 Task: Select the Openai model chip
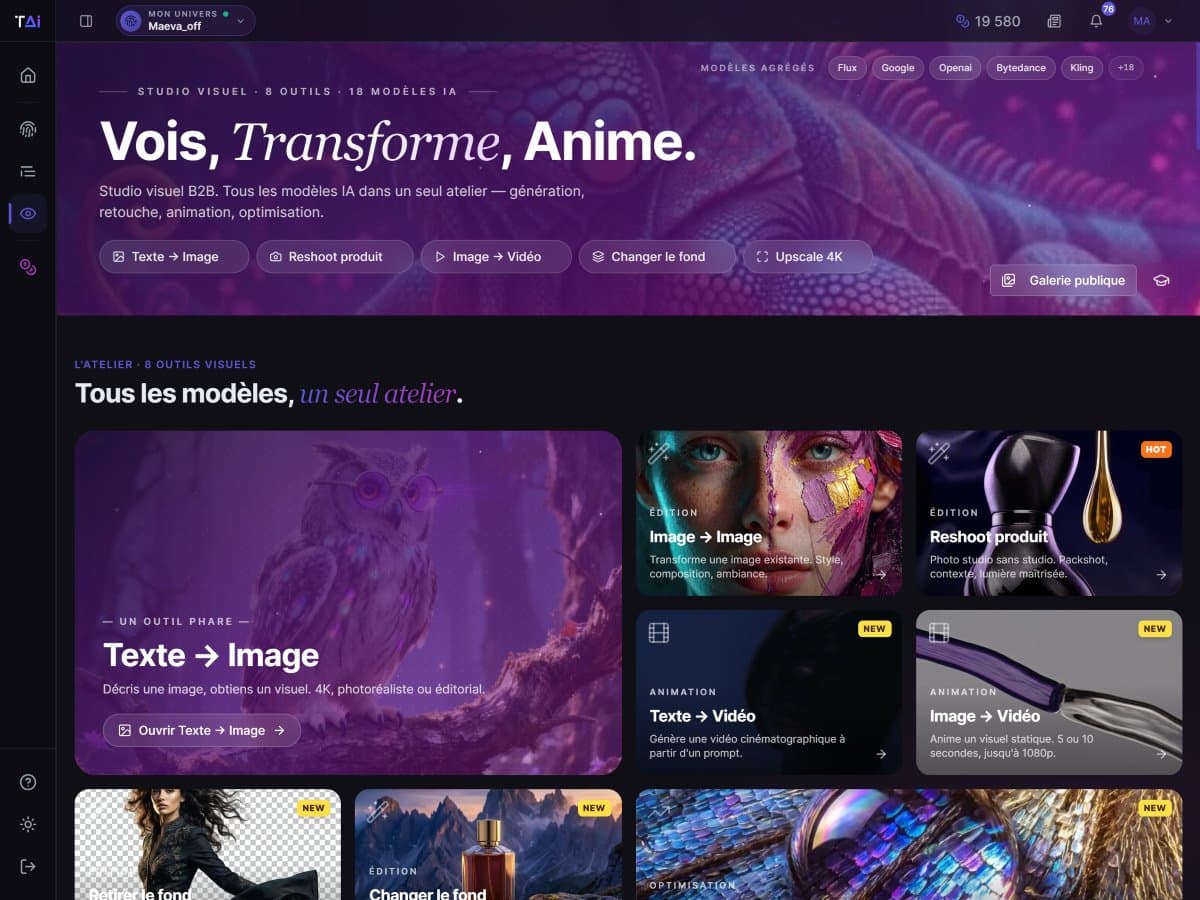[x=955, y=68]
